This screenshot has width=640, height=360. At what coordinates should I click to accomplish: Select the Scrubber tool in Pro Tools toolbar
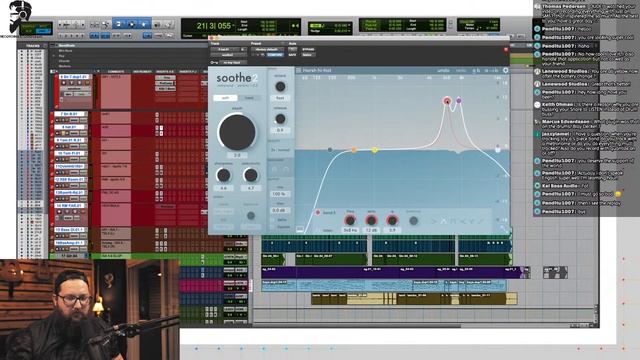pos(157,24)
